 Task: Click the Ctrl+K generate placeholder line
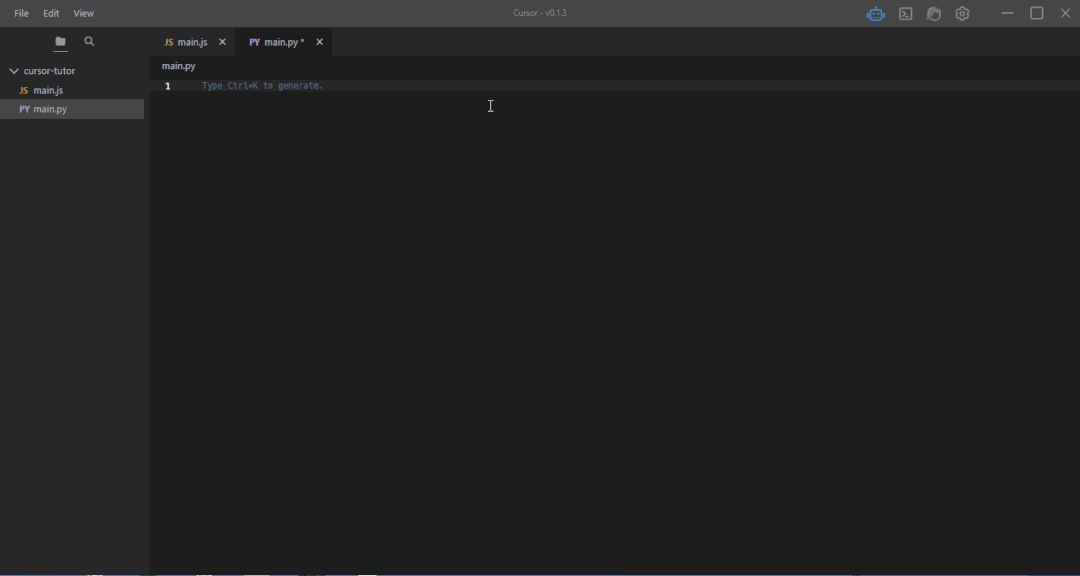(261, 86)
